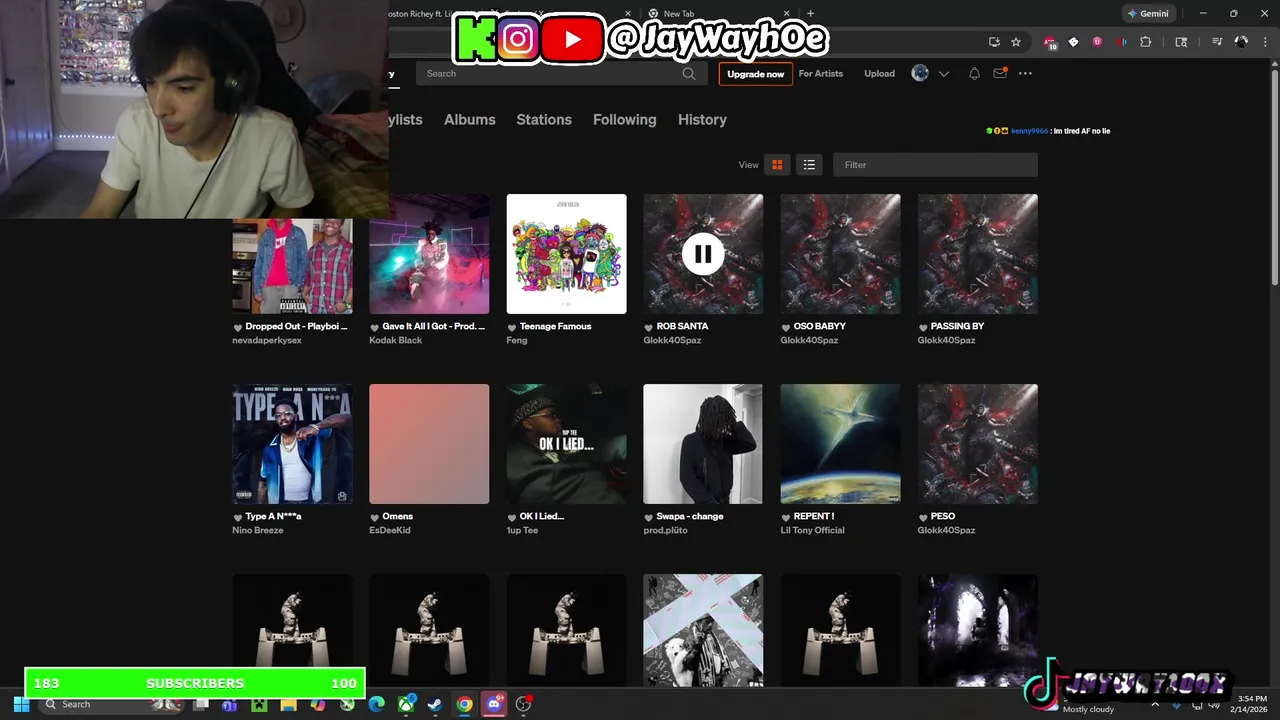This screenshot has width=1280, height=720.
Task: Pause the playing ROB SANTA track
Action: [x=703, y=254]
